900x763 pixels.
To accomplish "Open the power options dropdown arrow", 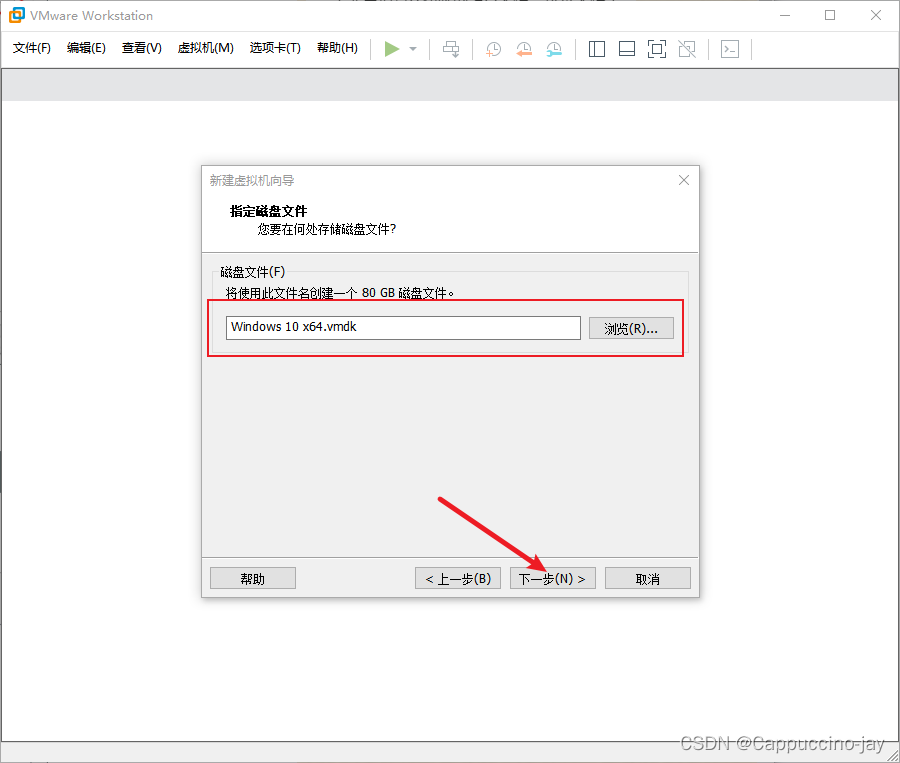I will pos(413,49).
